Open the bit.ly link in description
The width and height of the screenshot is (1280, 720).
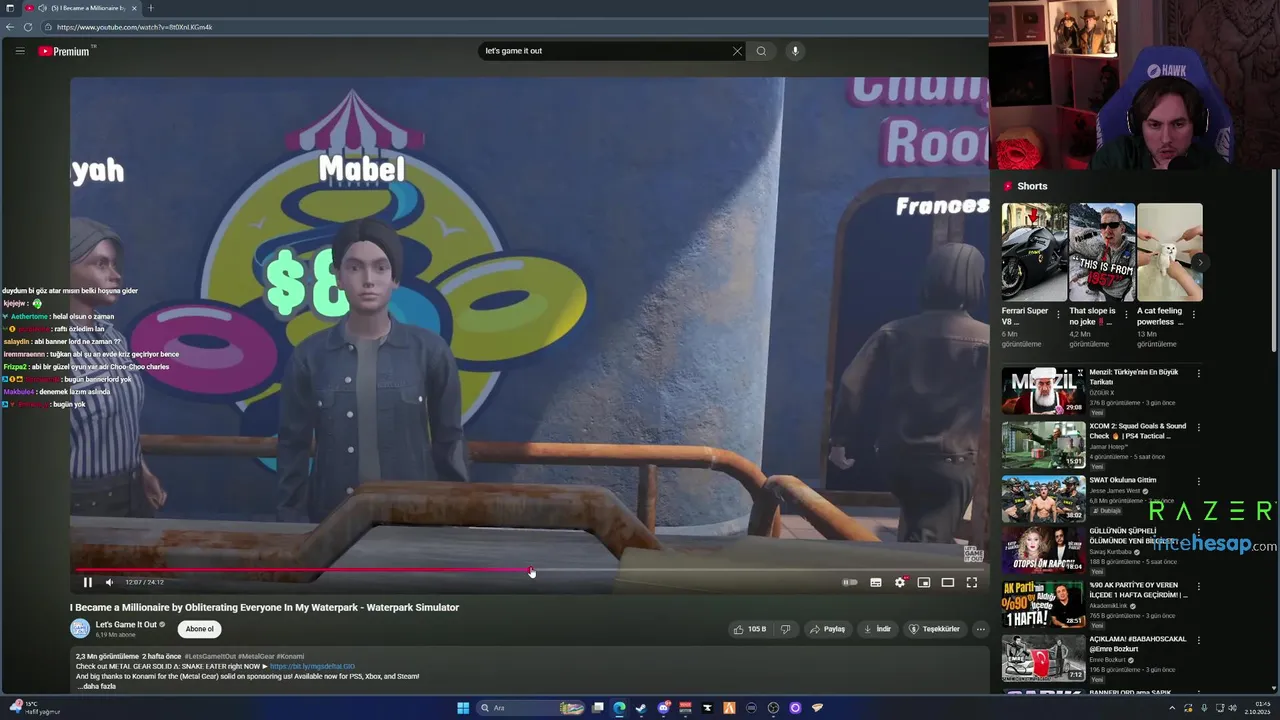pos(312,666)
